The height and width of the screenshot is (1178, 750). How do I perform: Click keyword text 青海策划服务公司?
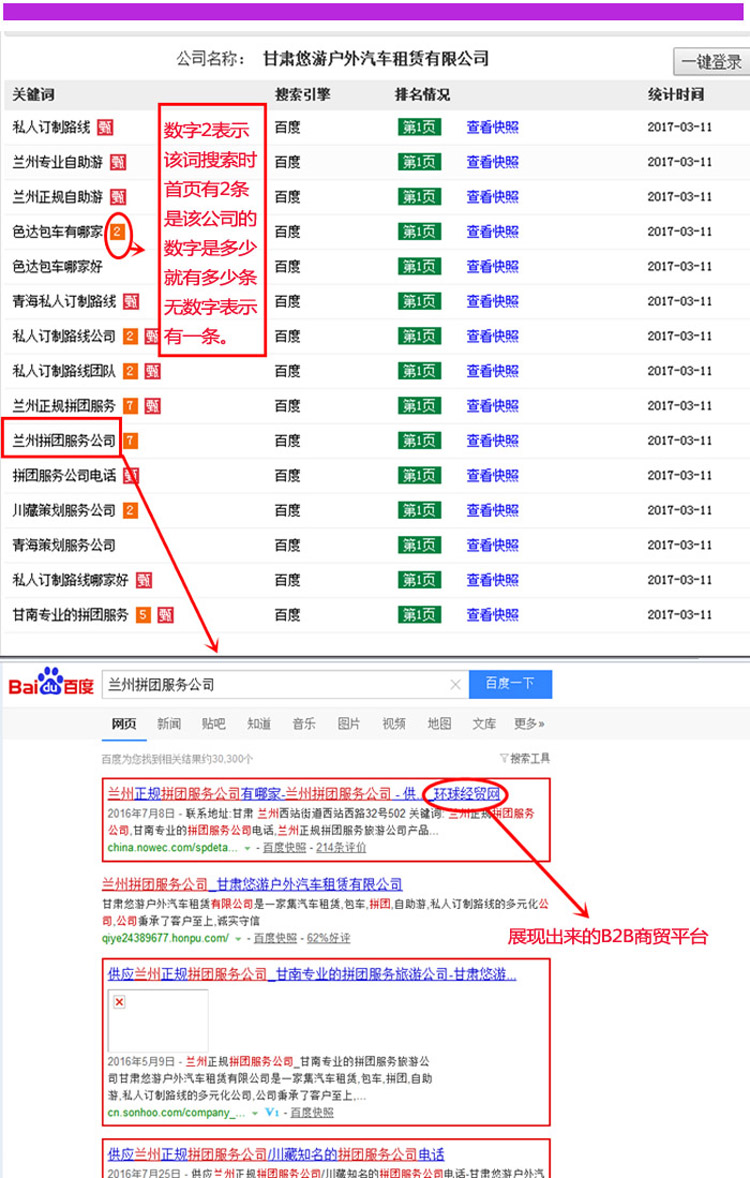(64, 545)
